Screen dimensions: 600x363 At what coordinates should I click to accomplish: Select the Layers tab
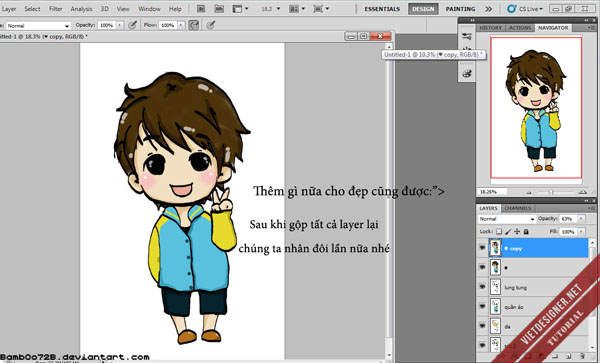coord(488,208)
